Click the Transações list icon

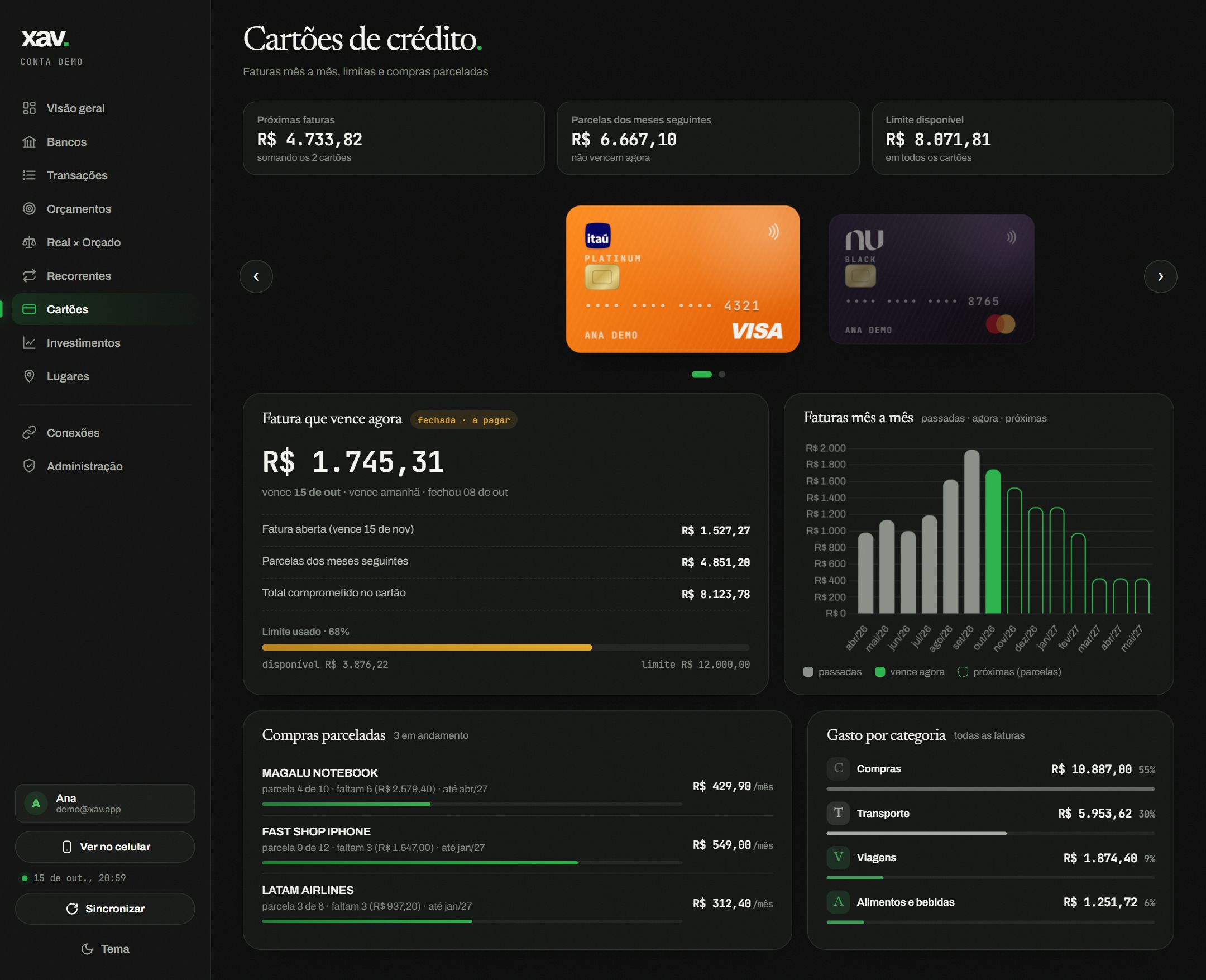[x=30, y=175]
